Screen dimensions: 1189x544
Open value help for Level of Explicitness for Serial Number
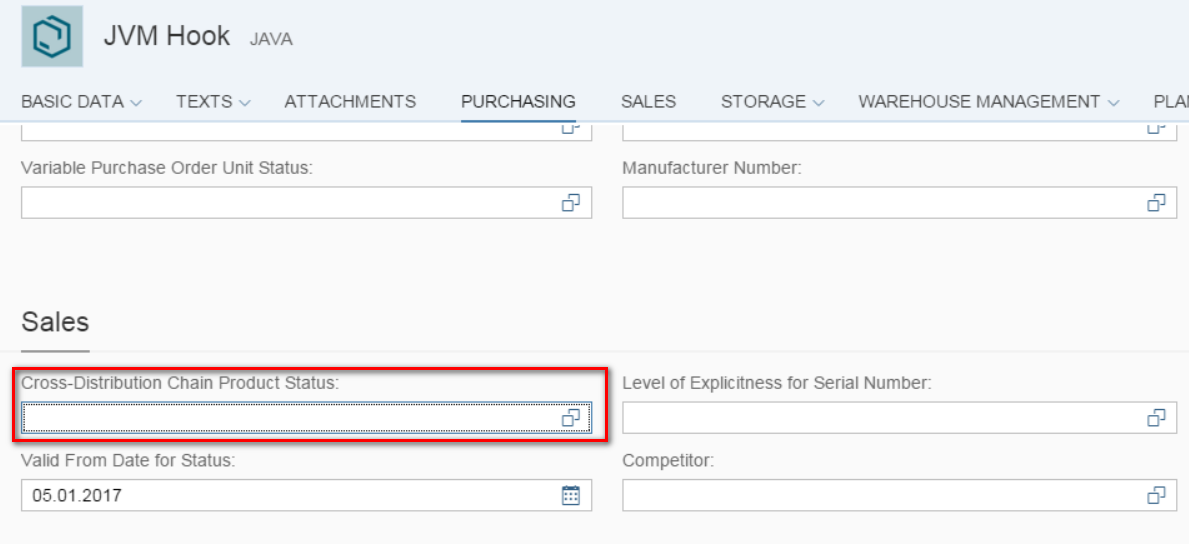point(1156,417)
